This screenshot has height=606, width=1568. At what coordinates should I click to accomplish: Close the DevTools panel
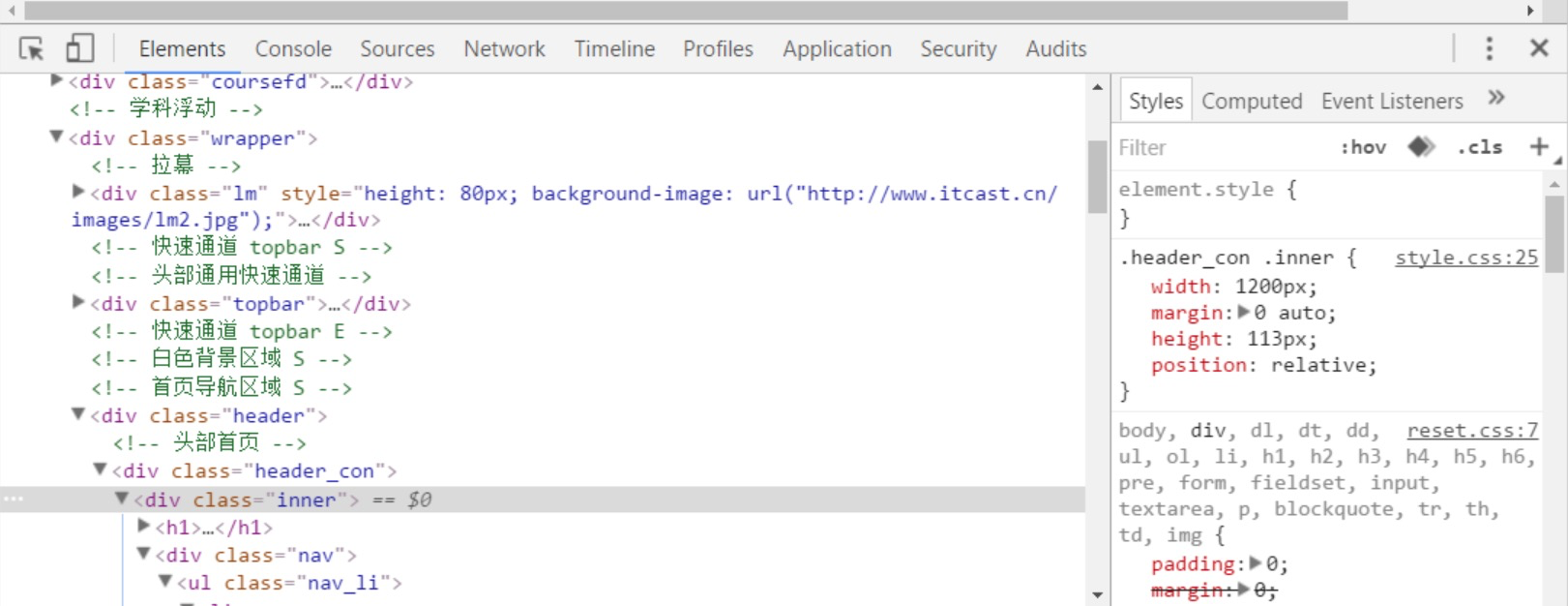point(1539,48)
